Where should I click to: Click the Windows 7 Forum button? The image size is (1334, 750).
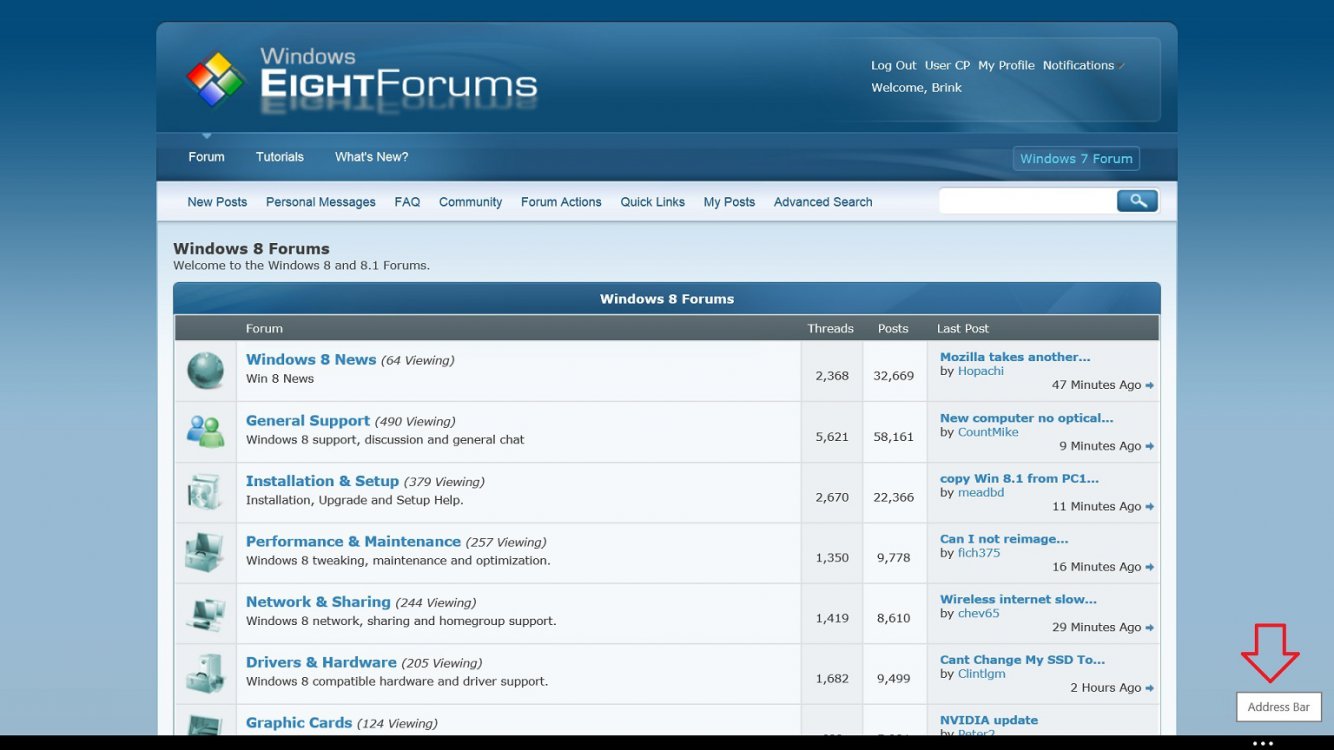pos(1076,159)
